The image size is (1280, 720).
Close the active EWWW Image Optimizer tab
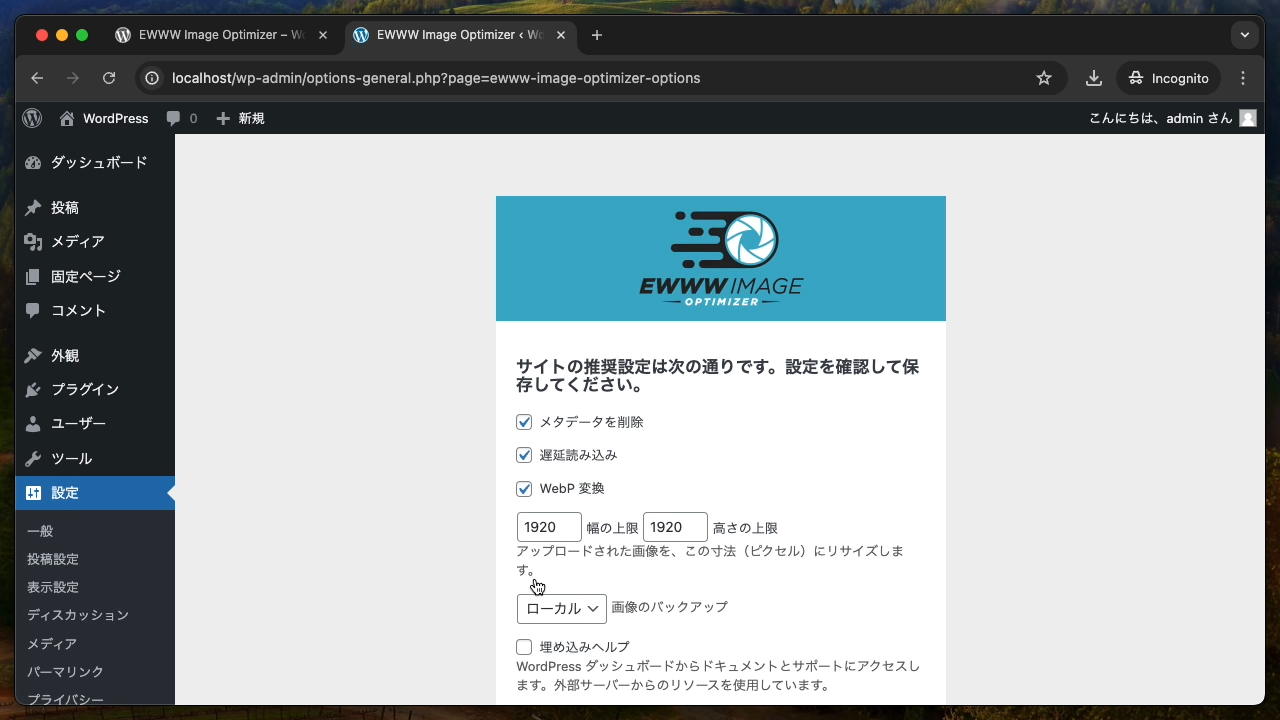(561, 35)
